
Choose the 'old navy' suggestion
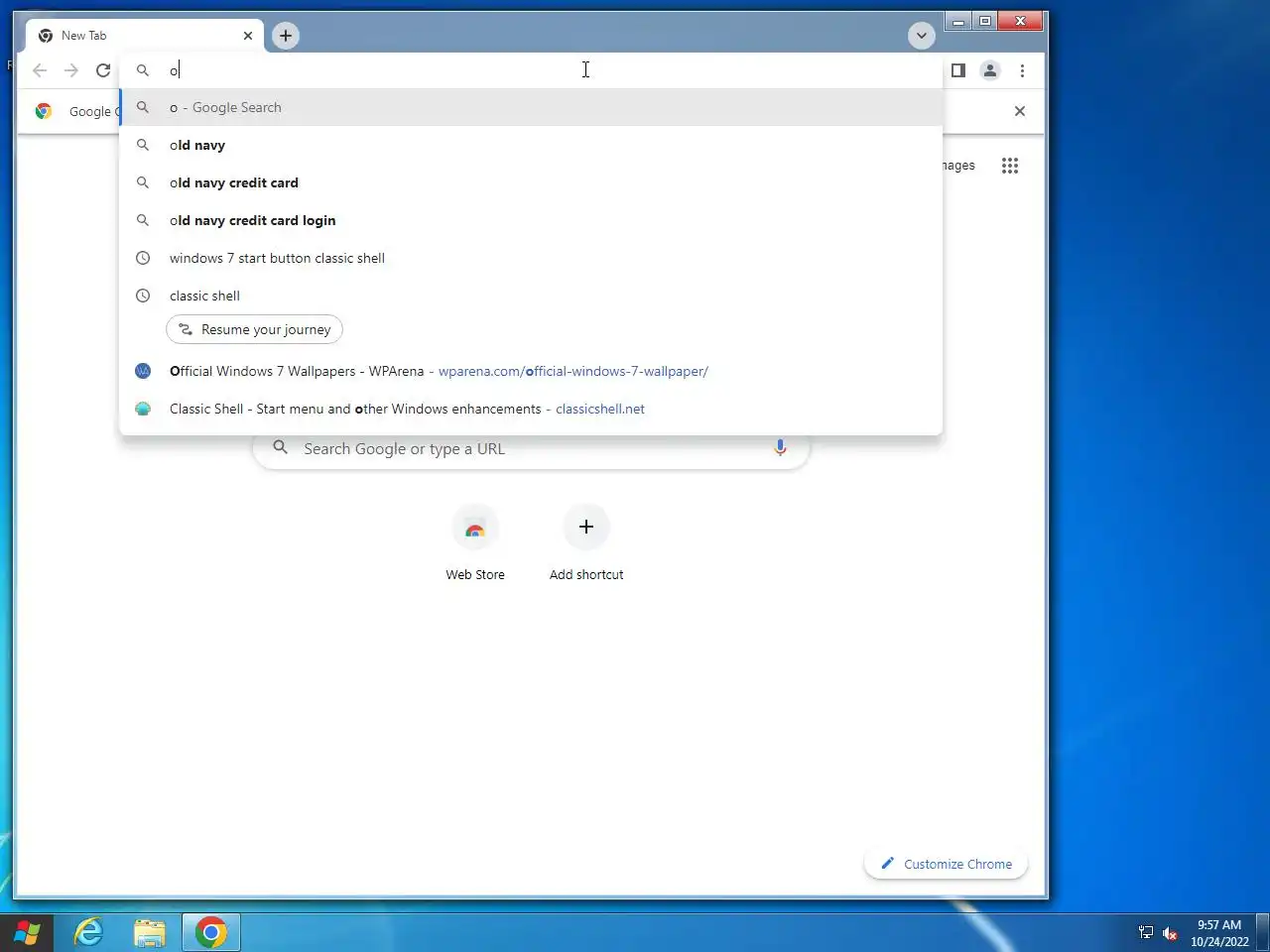coord(531,145)
